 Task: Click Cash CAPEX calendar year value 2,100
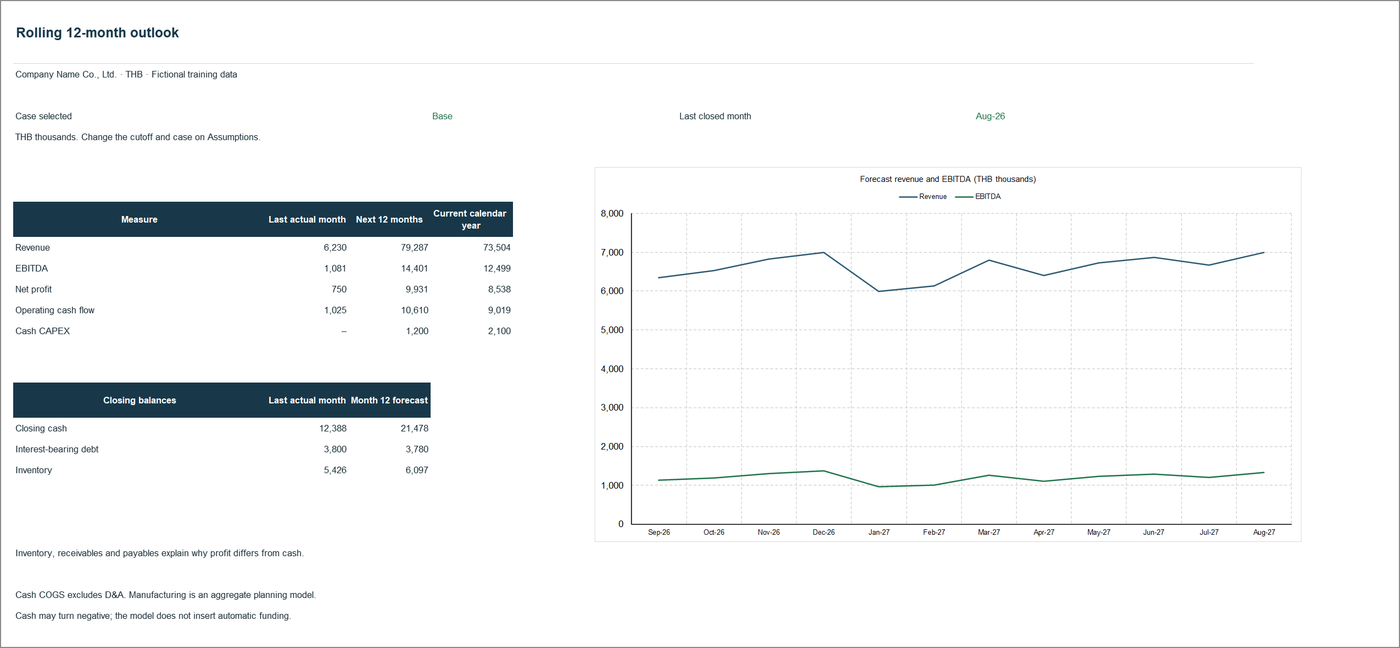pyautogui.click(x=499, y=331)
